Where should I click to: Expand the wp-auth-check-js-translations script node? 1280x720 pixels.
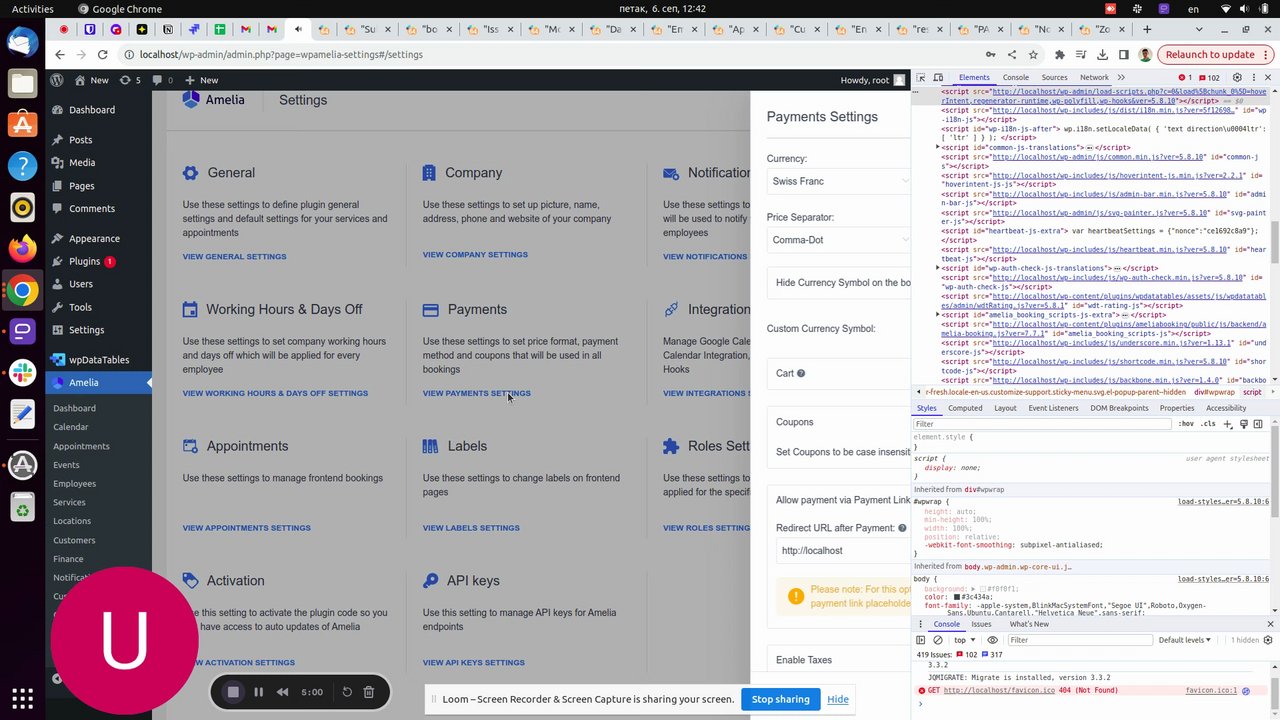pos(938,268)
